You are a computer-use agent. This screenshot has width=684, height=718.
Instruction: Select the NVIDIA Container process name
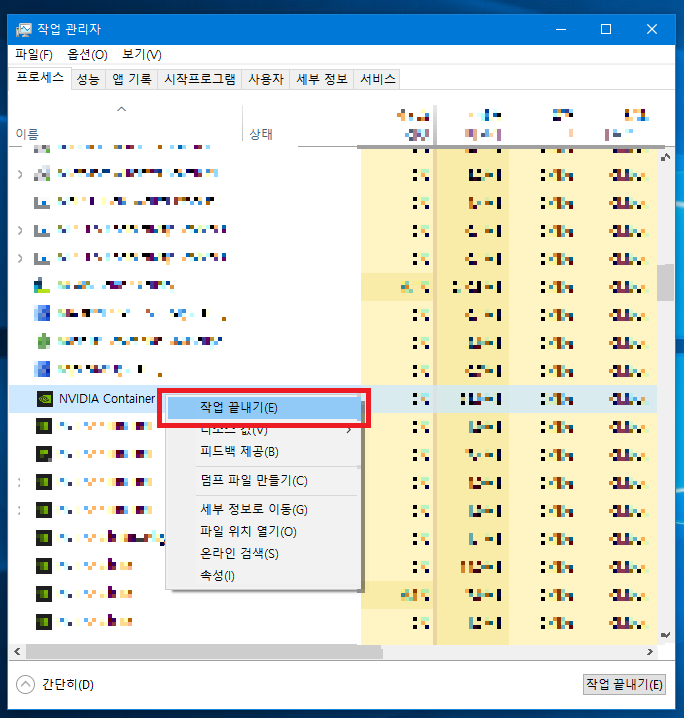click(x=107, y=399)
